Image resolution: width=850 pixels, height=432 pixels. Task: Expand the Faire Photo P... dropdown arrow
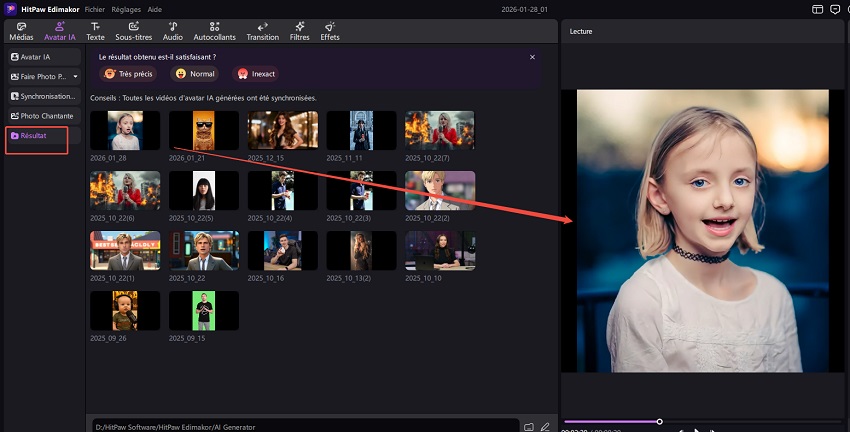point(76,76)
